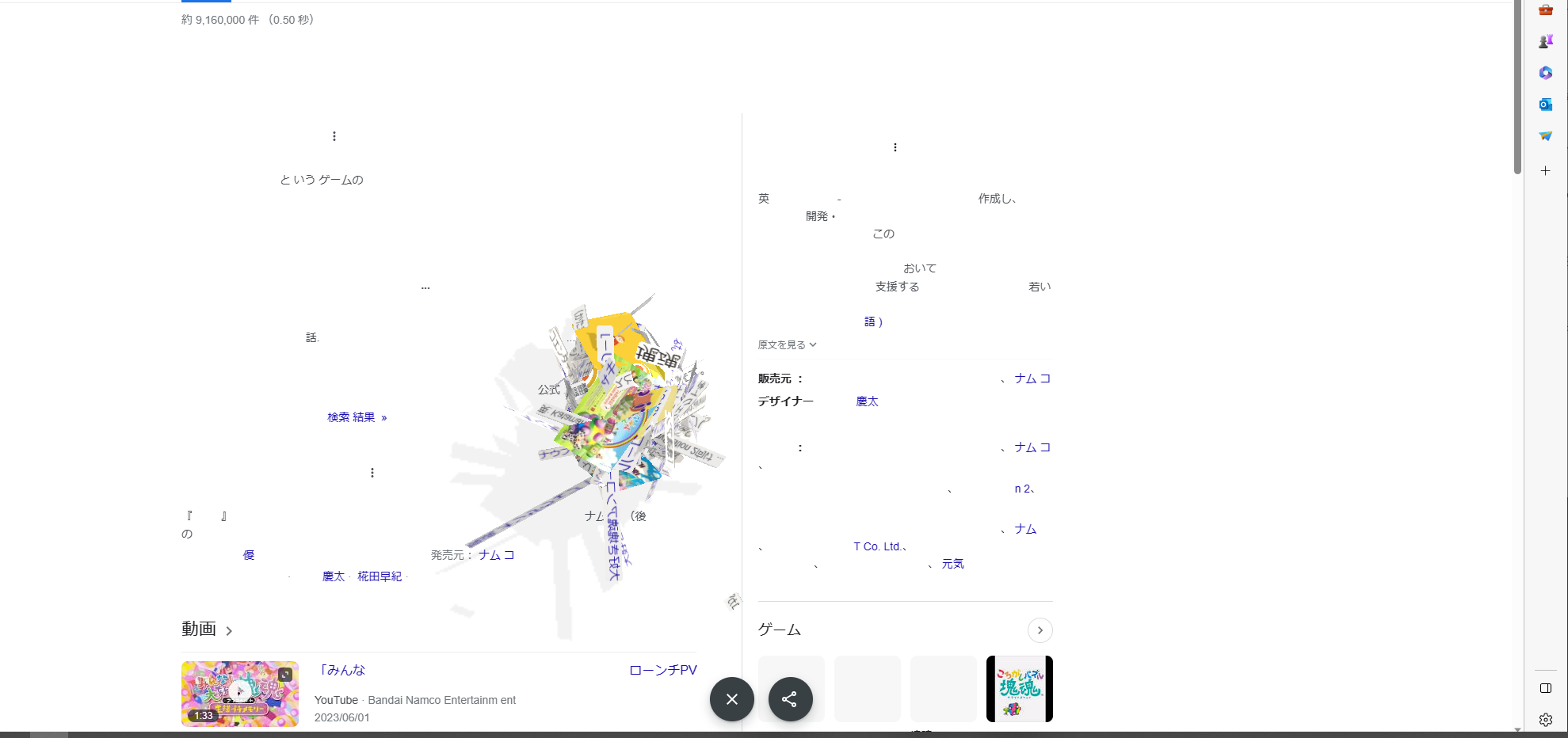
Task: Click the 'というゲームの' text
Action: 322,180
